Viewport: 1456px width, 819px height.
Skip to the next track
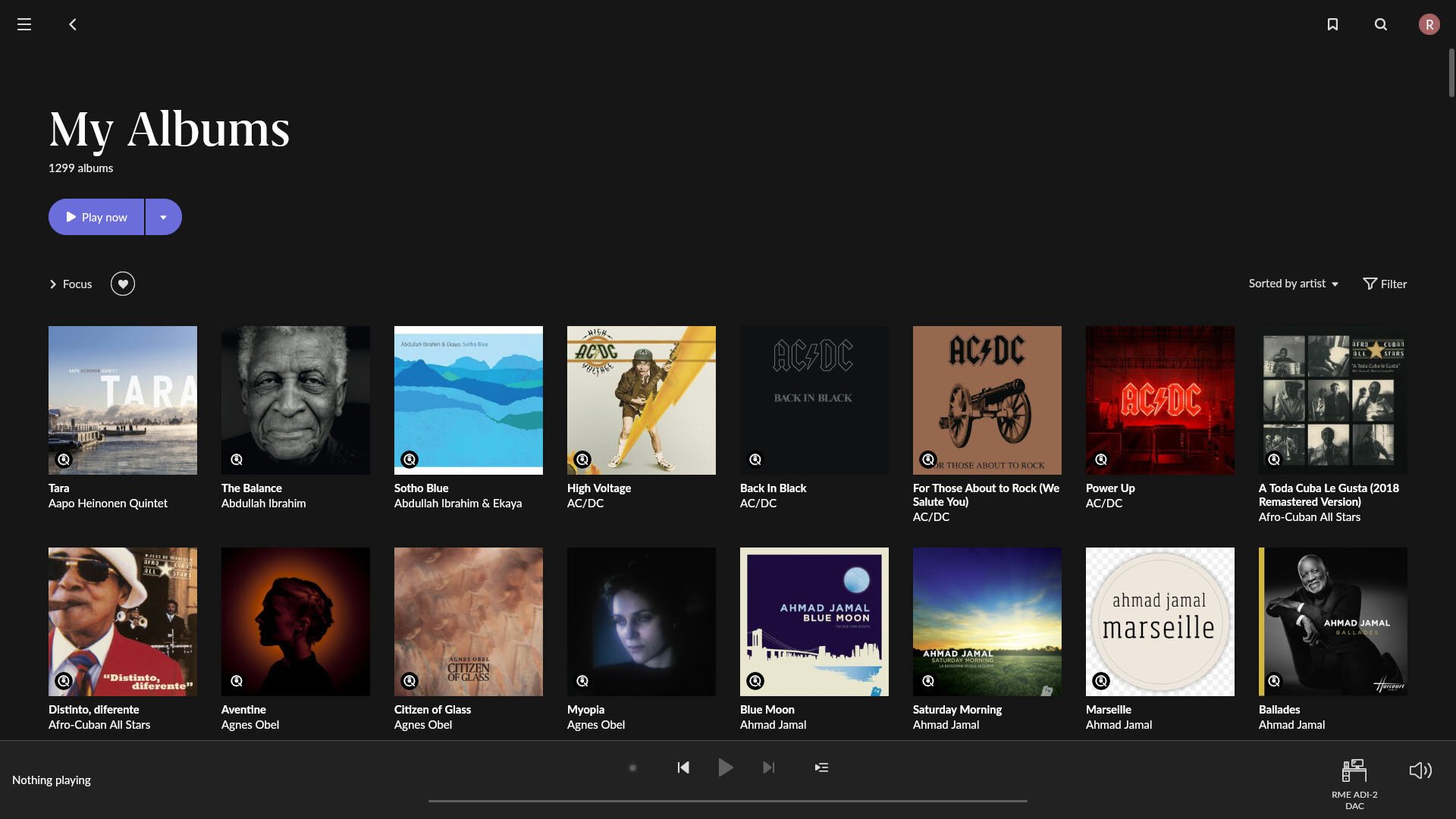[769, 767]
